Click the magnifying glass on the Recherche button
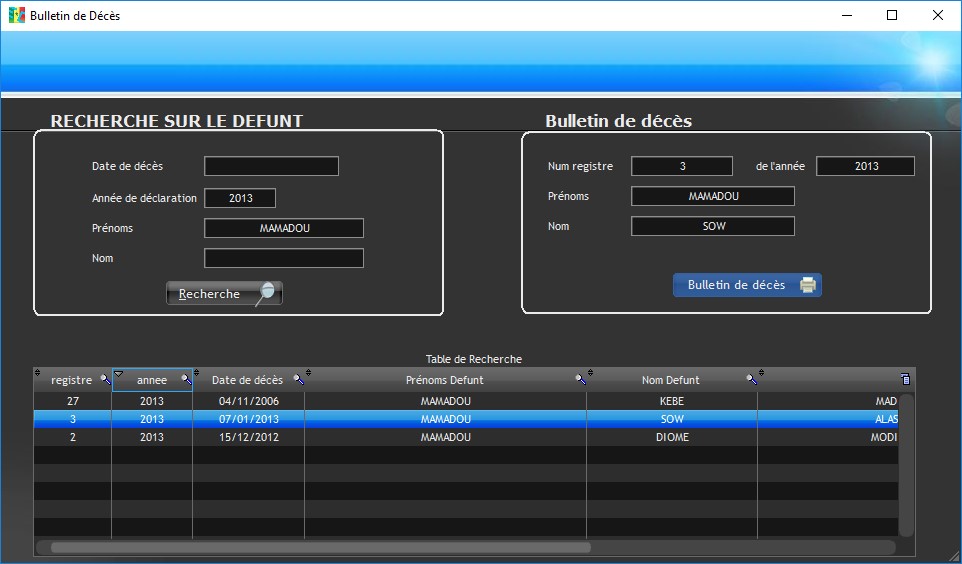Viewport: 962px width, 564px height. 266,293
